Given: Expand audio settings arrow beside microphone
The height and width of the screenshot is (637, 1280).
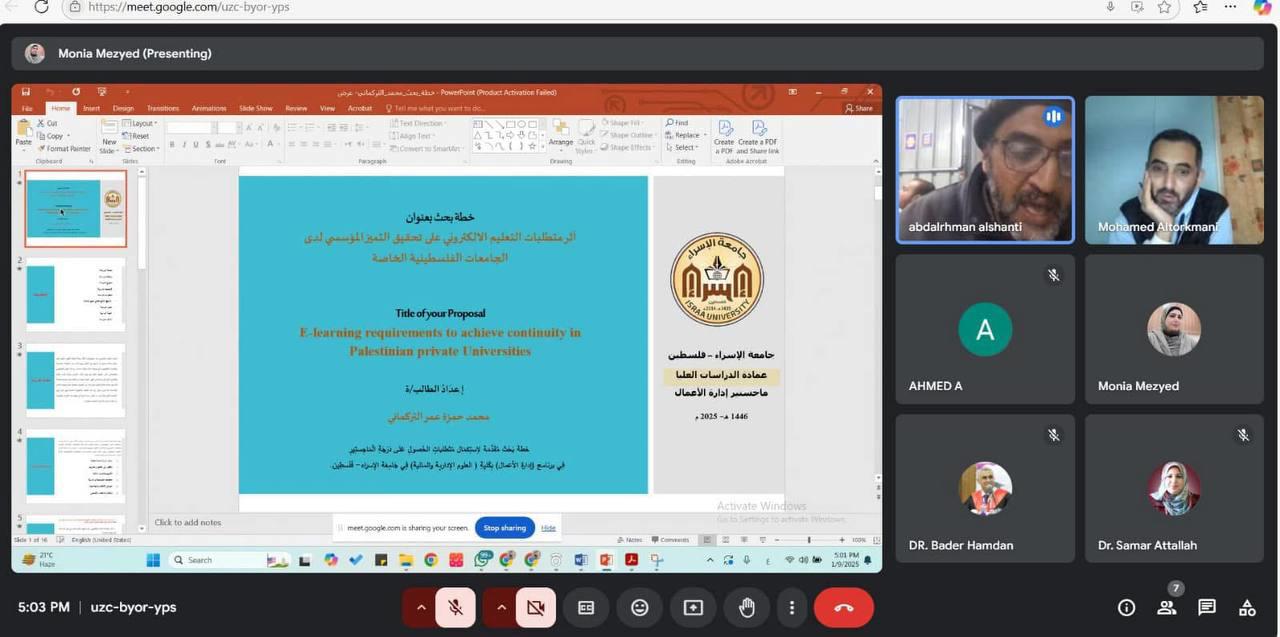Looking at the screenshot, I should click(420, 607).
